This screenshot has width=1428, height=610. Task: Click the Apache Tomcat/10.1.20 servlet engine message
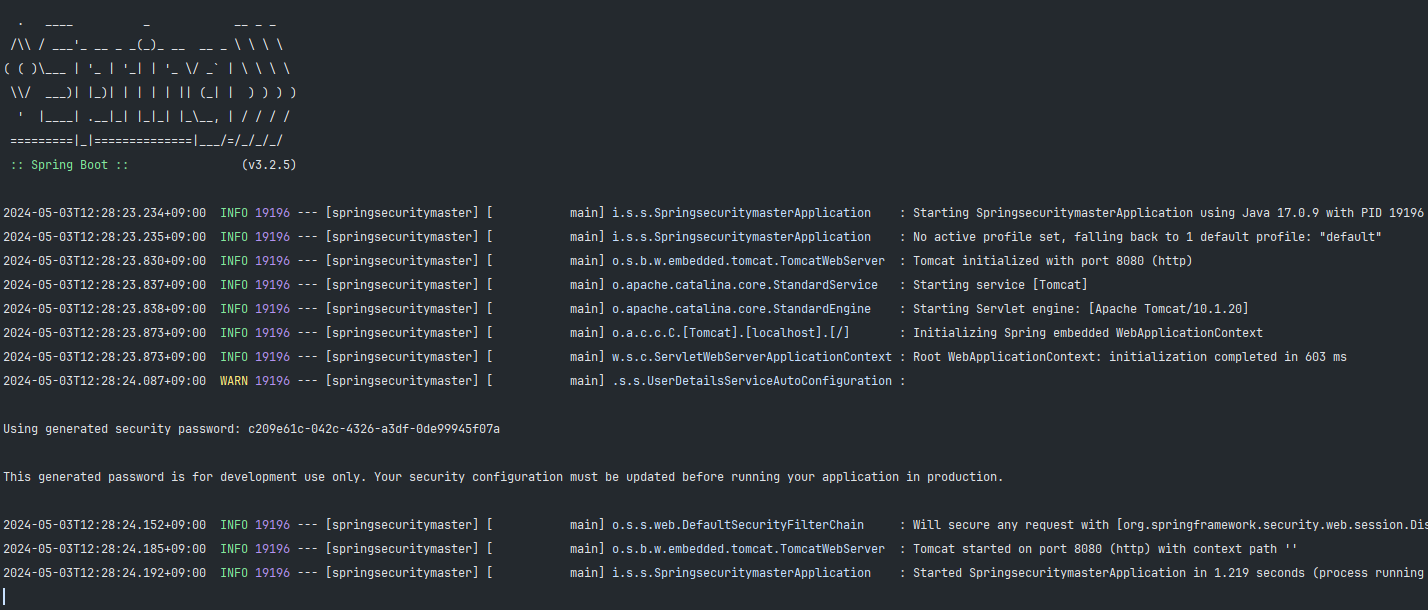click(1080, 309)
